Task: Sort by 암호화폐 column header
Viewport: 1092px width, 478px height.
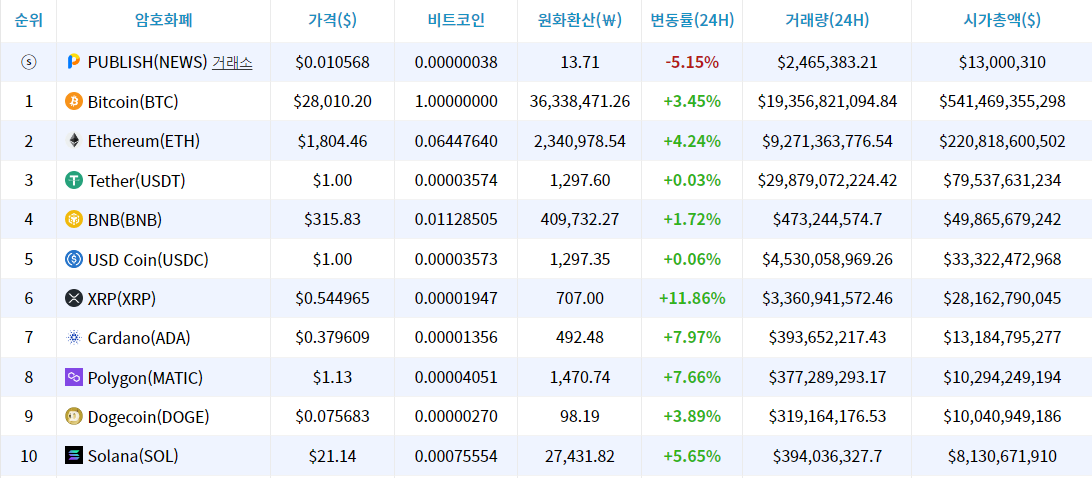Action: coord(164,20)
